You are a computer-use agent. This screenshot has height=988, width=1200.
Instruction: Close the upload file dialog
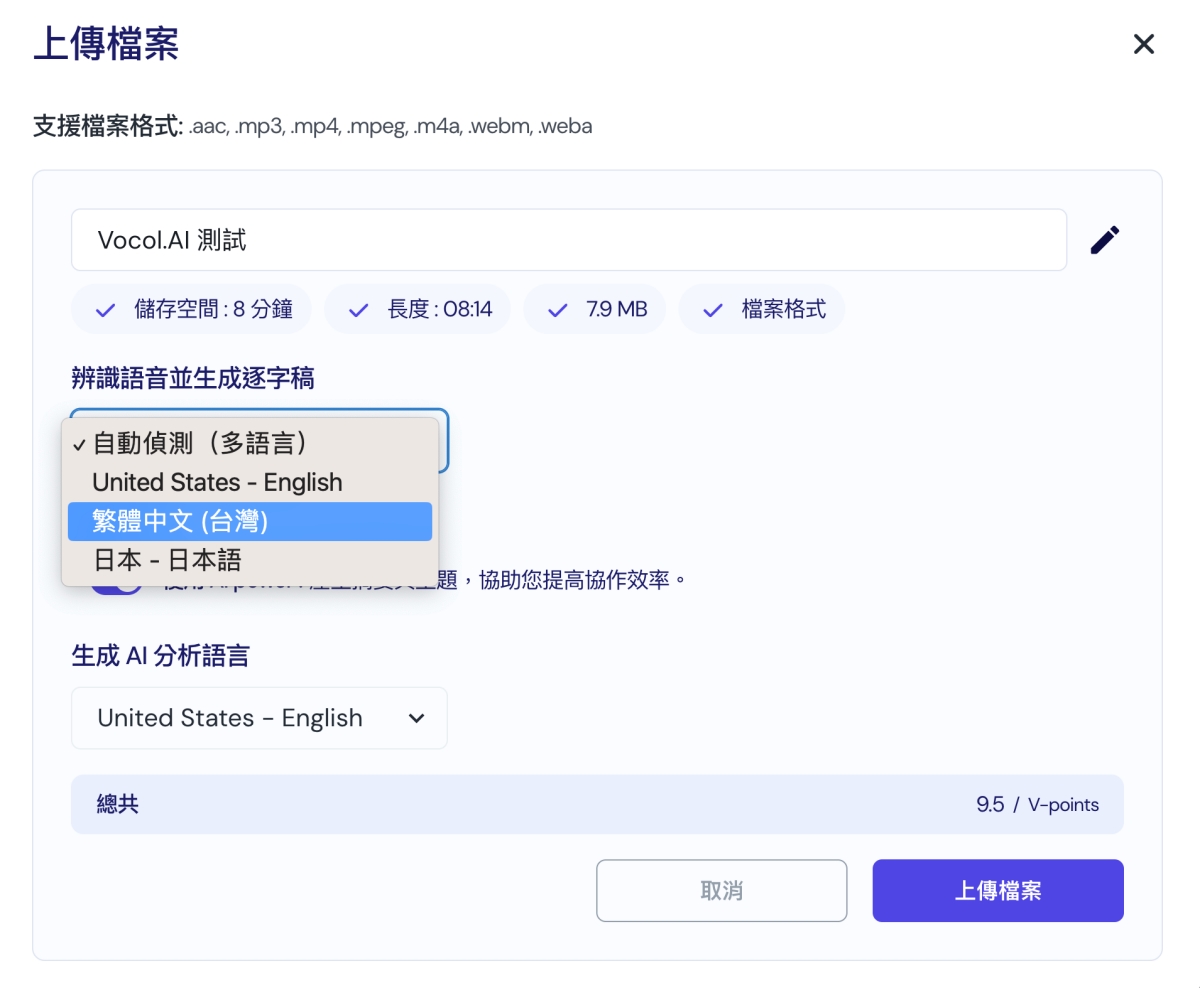point(1143,44)
